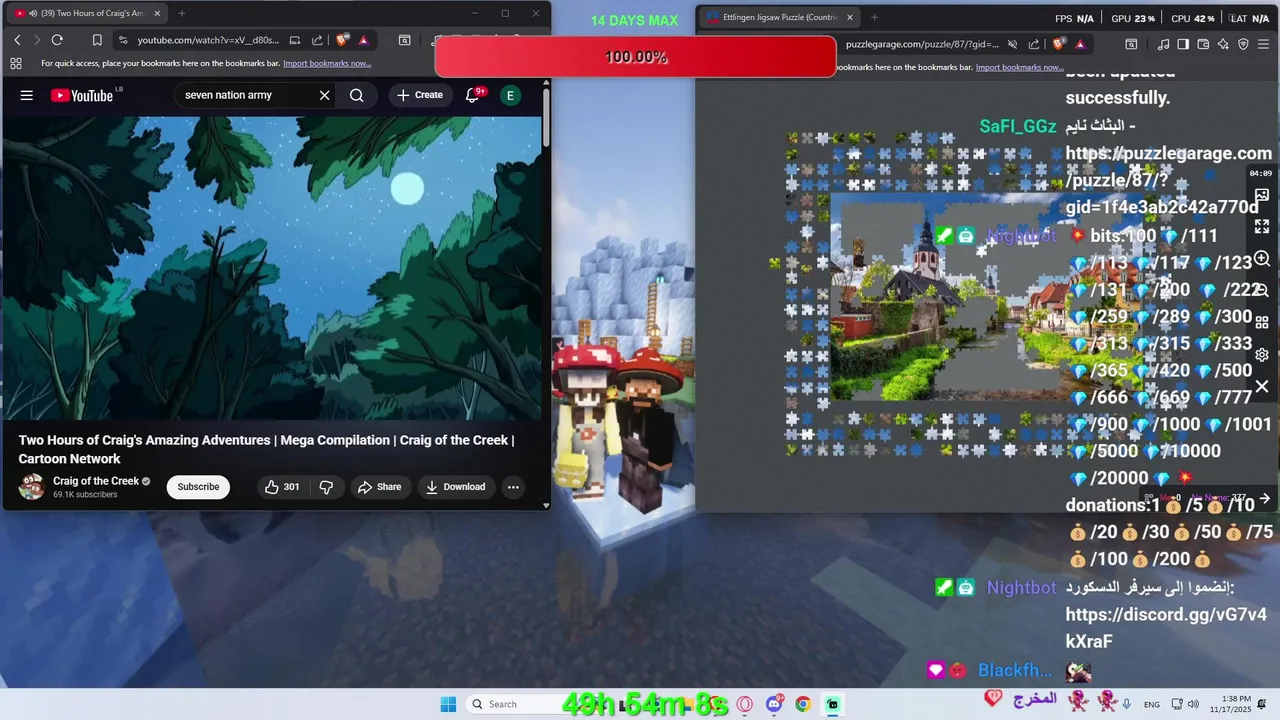Image resolution: width=1280 pixels, height=720 pixels.
Task: Toggle fullscreen on the jigsaw puzzle
Action: [1262, 227]
